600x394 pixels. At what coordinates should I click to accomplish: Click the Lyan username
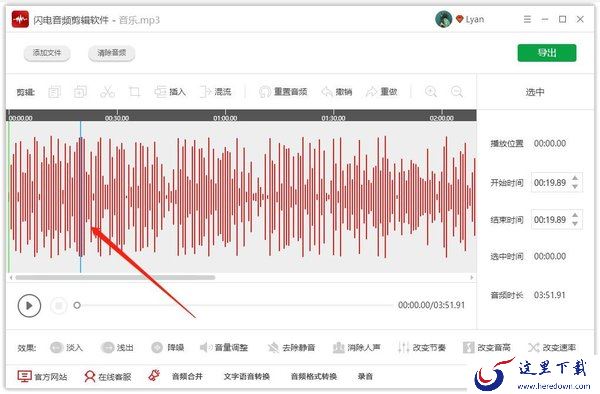[474, 19]
